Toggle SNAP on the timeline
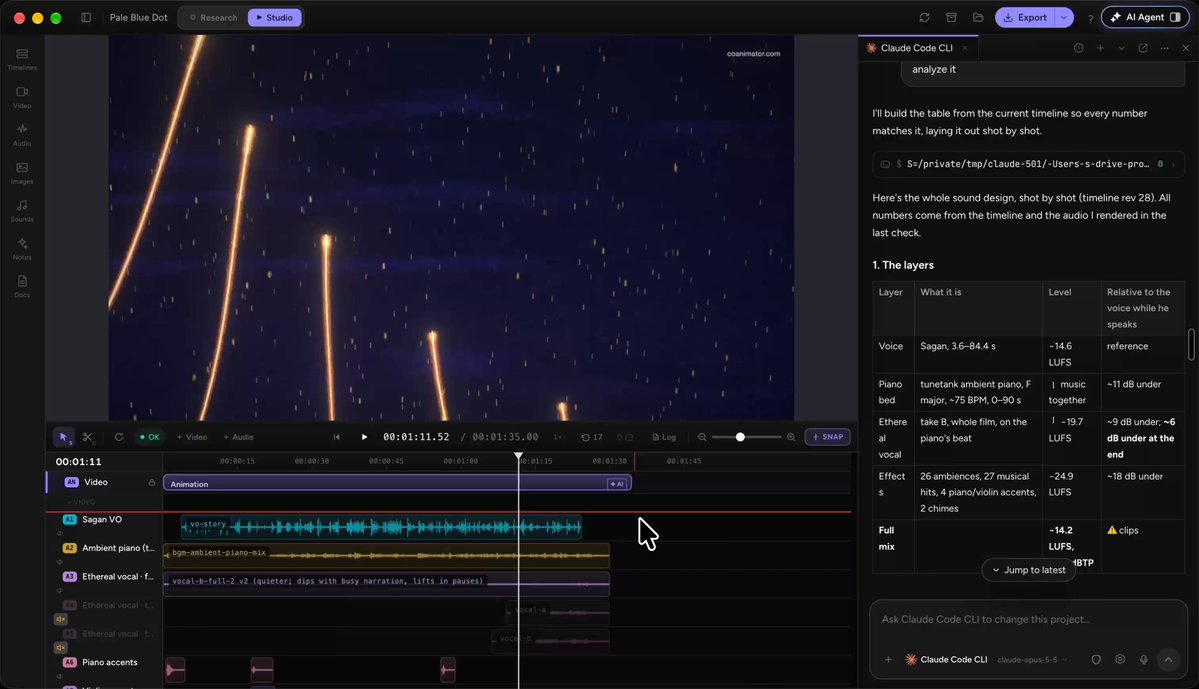The width and height of the screenshot is (1199, 689). (827, 437)
